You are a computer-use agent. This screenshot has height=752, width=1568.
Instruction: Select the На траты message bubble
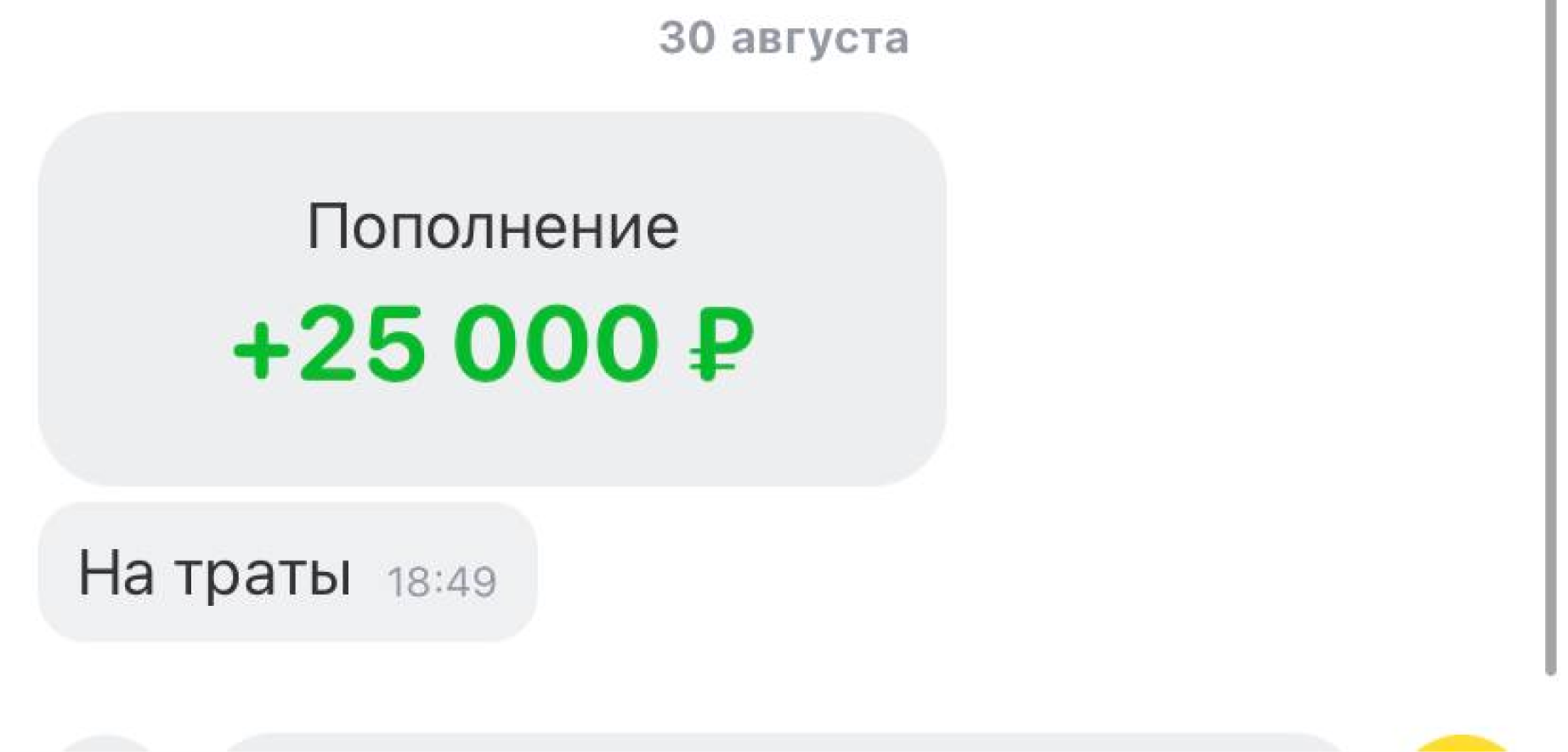click(x=288, y=572)
